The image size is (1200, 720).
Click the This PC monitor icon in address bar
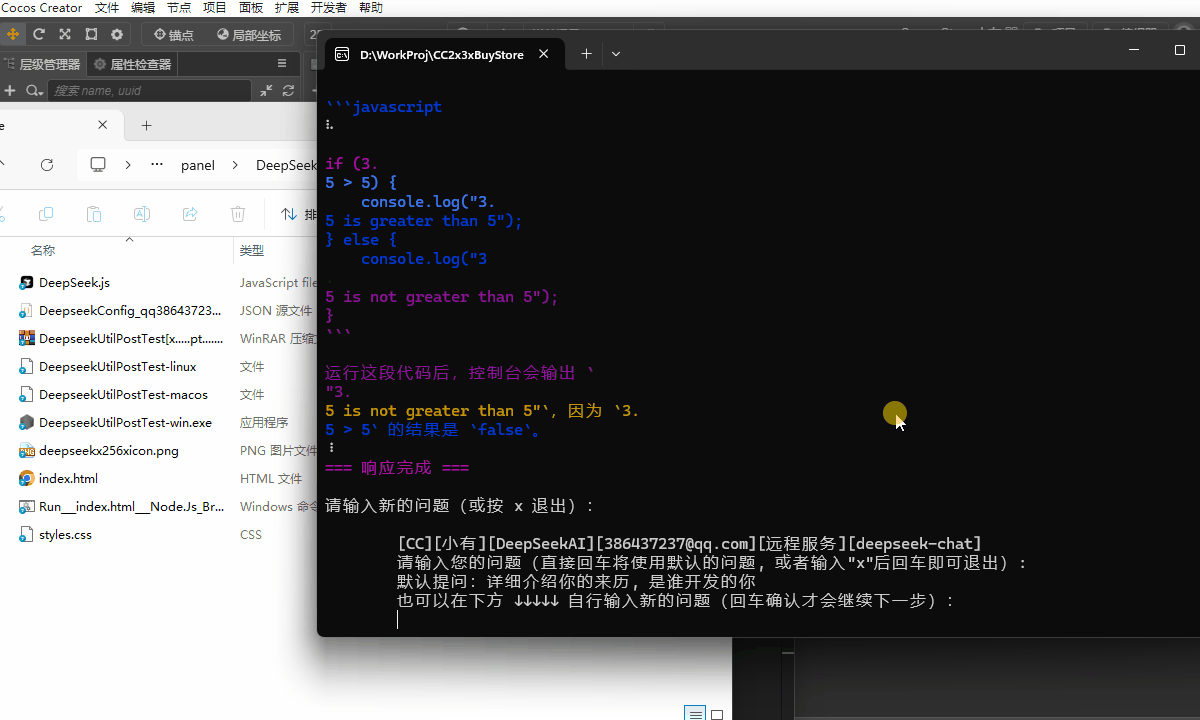point(98,165)
